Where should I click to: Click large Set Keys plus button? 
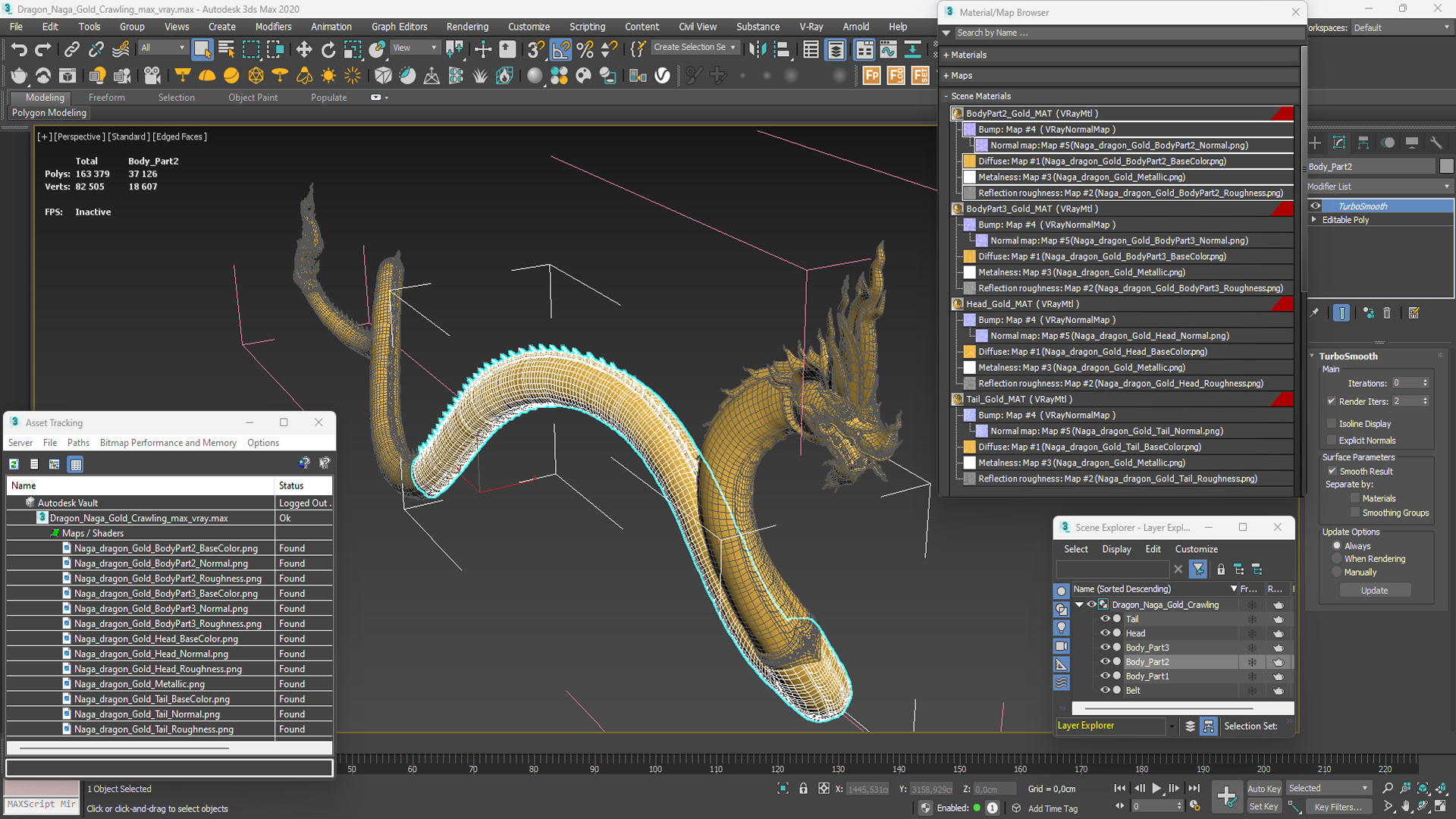pyautogui.click(x=1226, y=796)
